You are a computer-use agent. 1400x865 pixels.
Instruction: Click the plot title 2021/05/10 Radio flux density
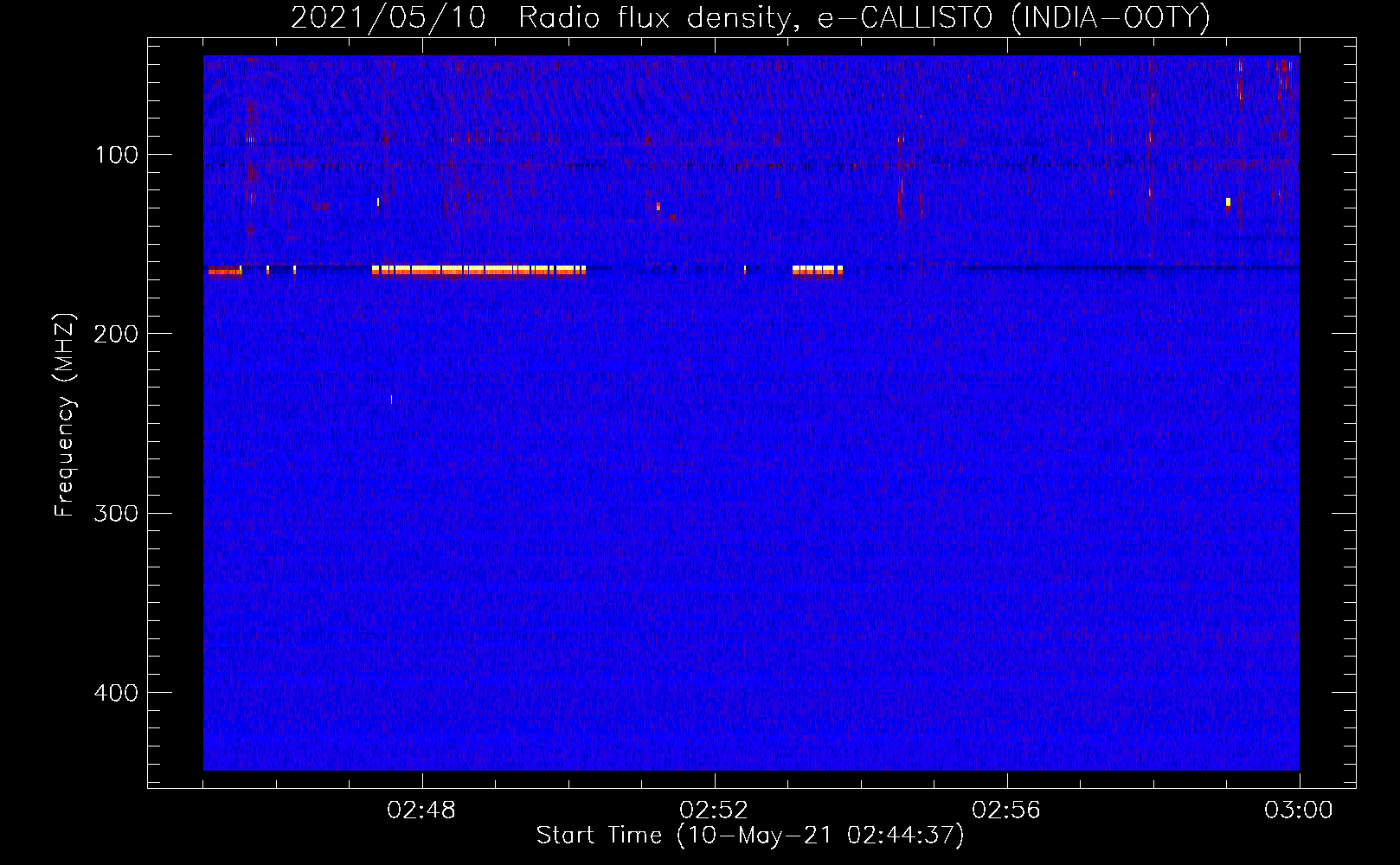click(750, 17)
